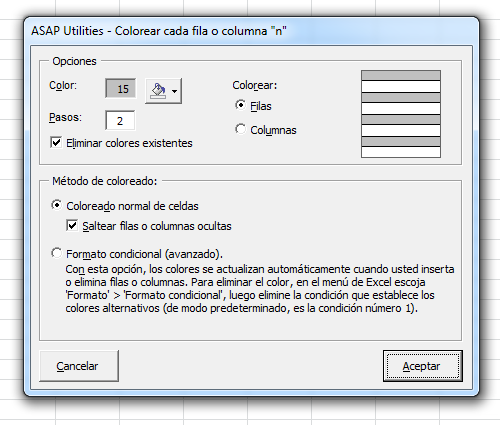Toggle Saltear filas o columnas ocultas
The image size is (500, 425).
click(x=72, y=226)
